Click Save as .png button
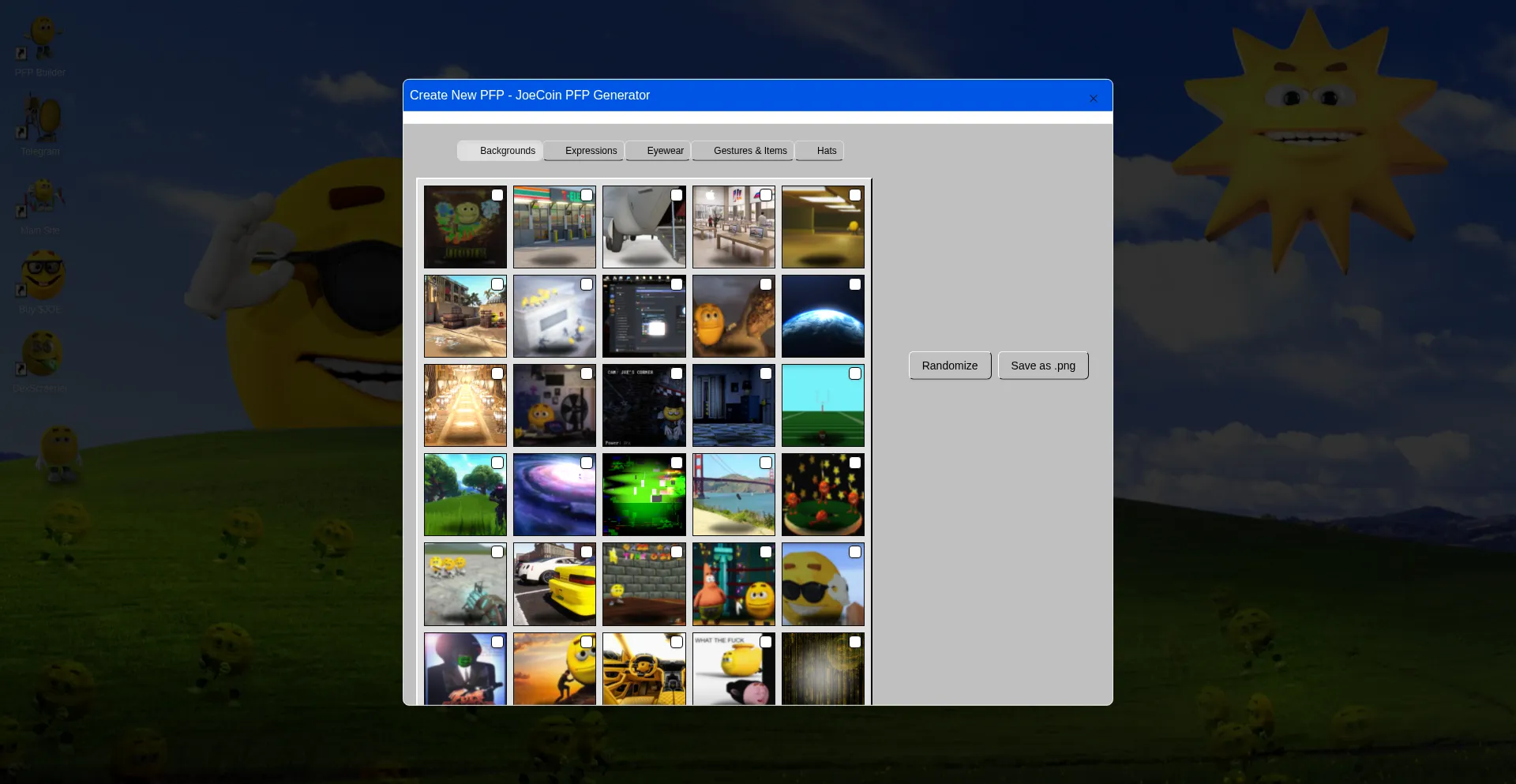 pos(1042,366)
